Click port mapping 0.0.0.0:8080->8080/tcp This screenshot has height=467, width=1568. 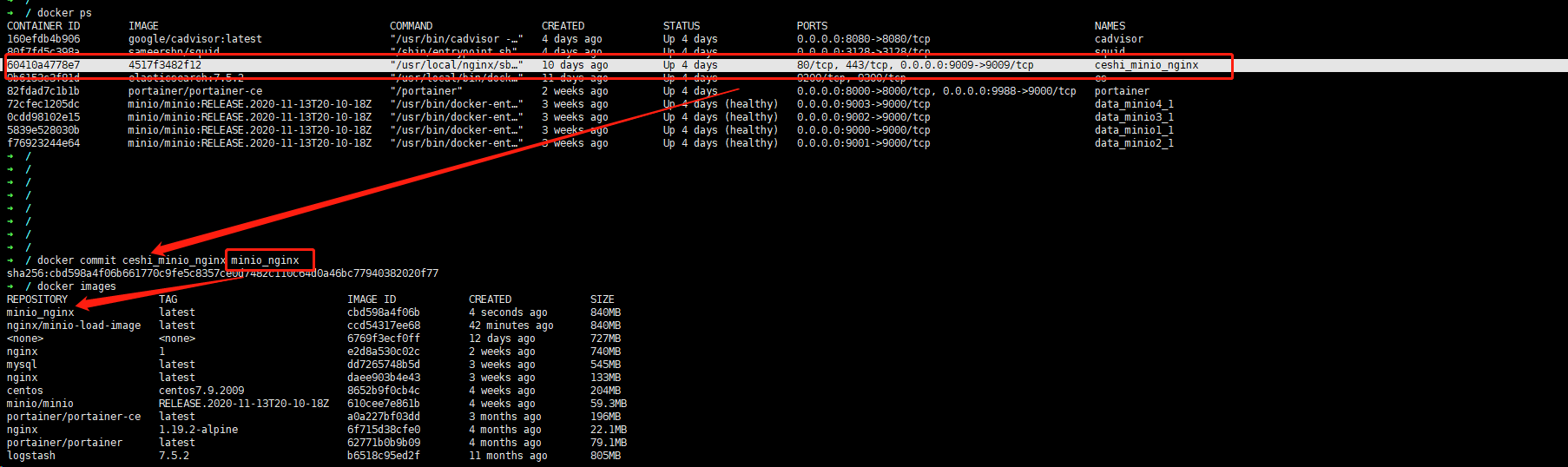tap(864, 39)
